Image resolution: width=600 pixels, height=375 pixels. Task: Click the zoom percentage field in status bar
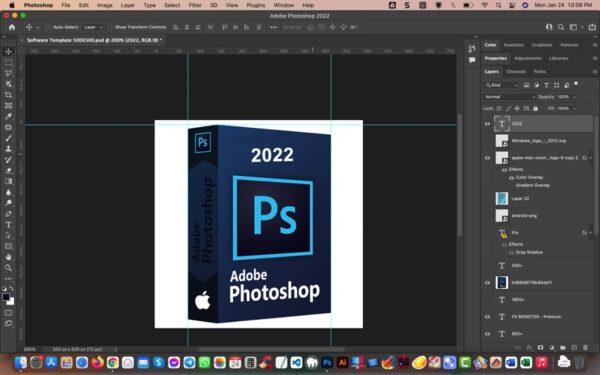[x=30, y=349]
